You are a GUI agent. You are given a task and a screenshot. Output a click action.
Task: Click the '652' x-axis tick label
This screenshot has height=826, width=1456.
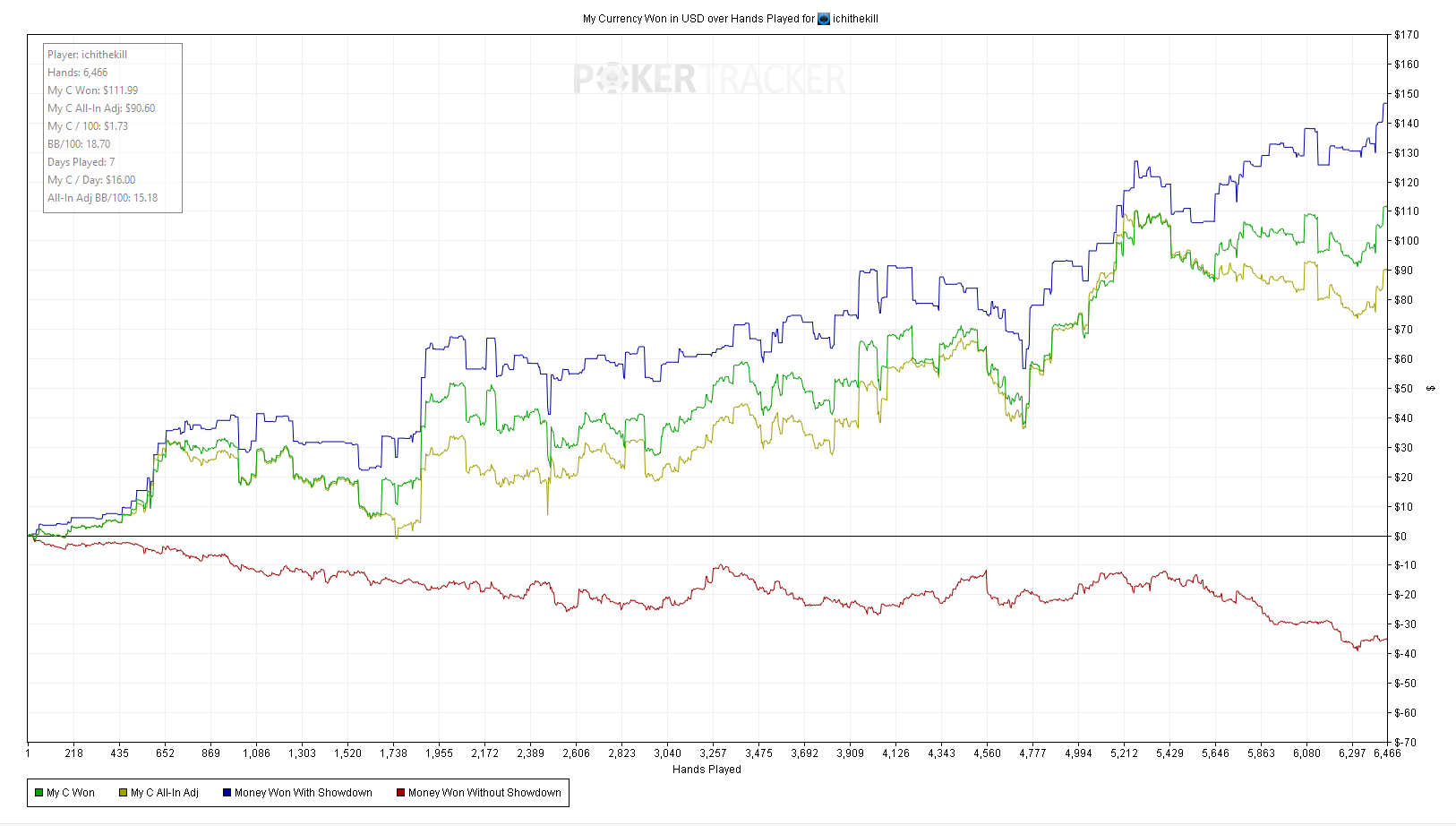[x=166, y=753]
